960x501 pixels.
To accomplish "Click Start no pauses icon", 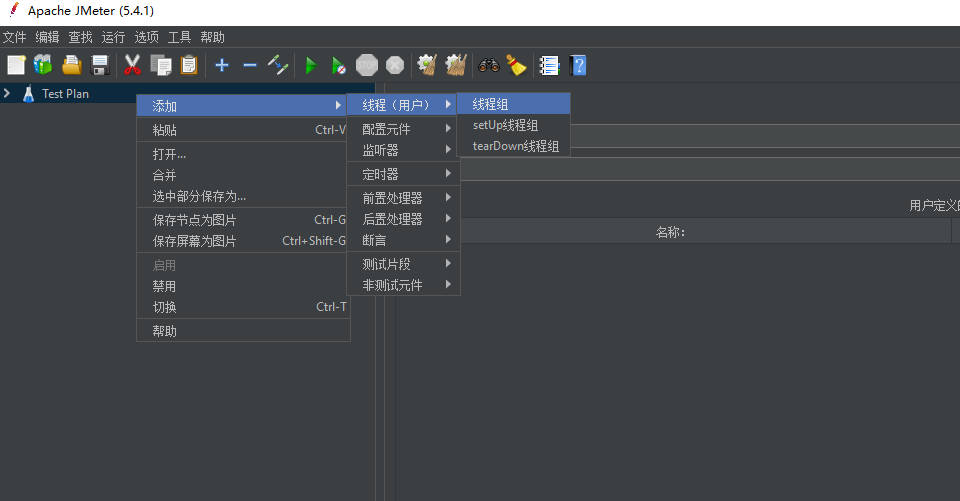I will click(x=339, y=65).
